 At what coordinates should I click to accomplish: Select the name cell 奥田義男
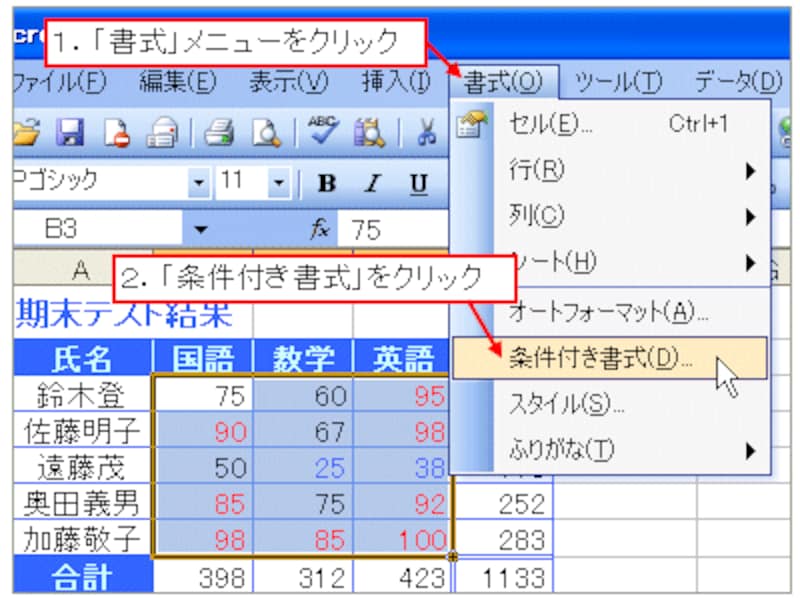pos(83,503)
